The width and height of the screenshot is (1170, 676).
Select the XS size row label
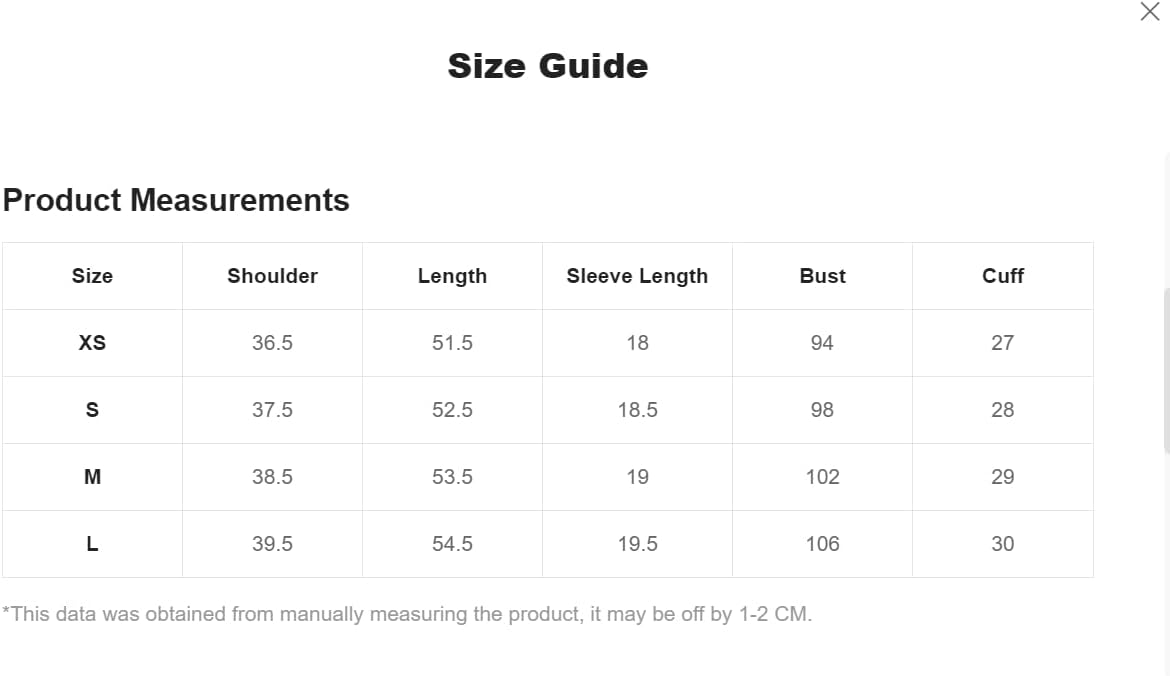click(93, 343)
